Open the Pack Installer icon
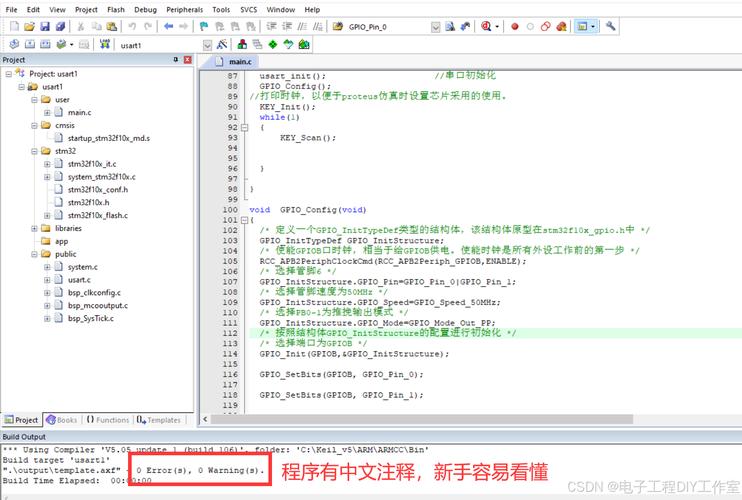 point(304,44)
